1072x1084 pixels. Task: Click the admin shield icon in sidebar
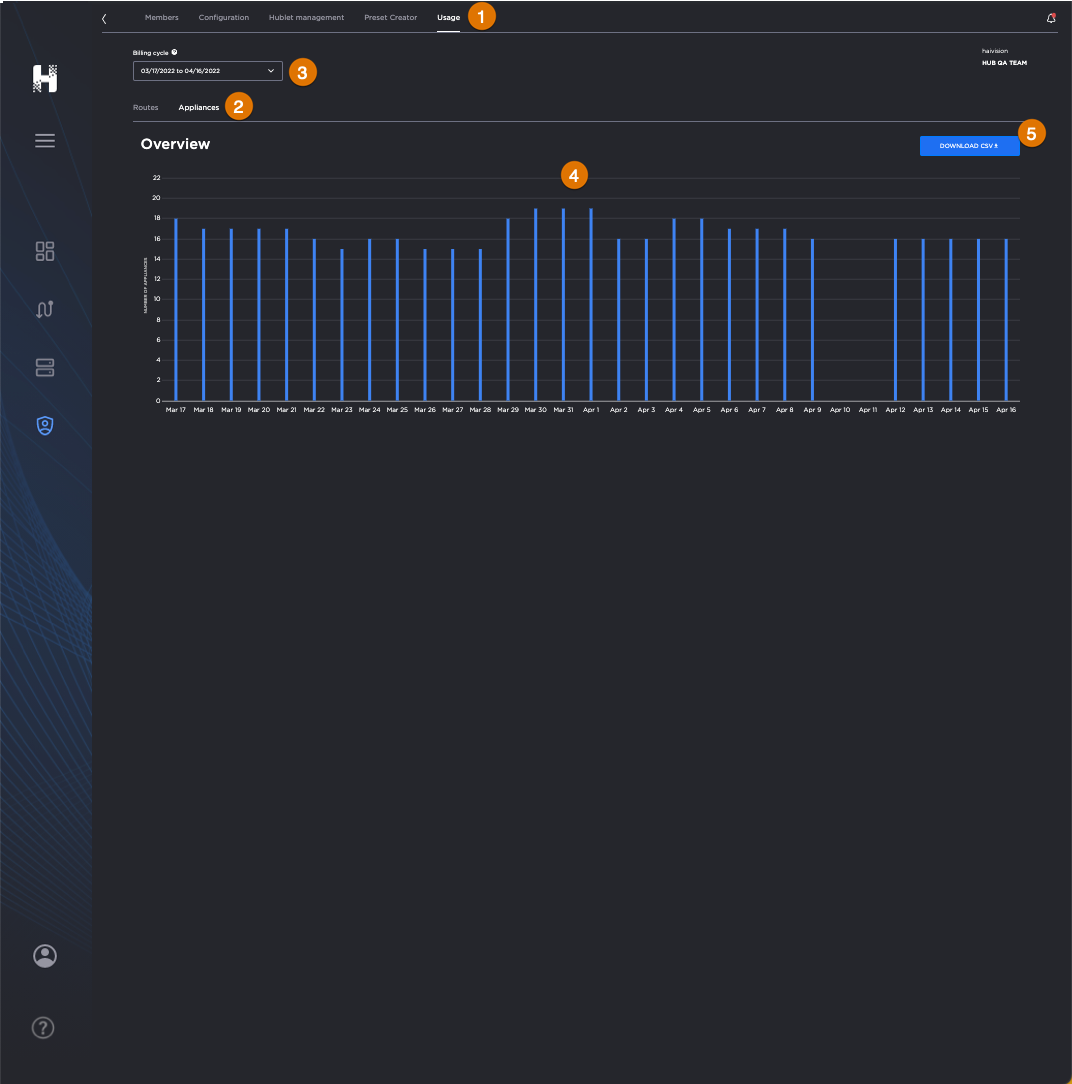point(44,425)
